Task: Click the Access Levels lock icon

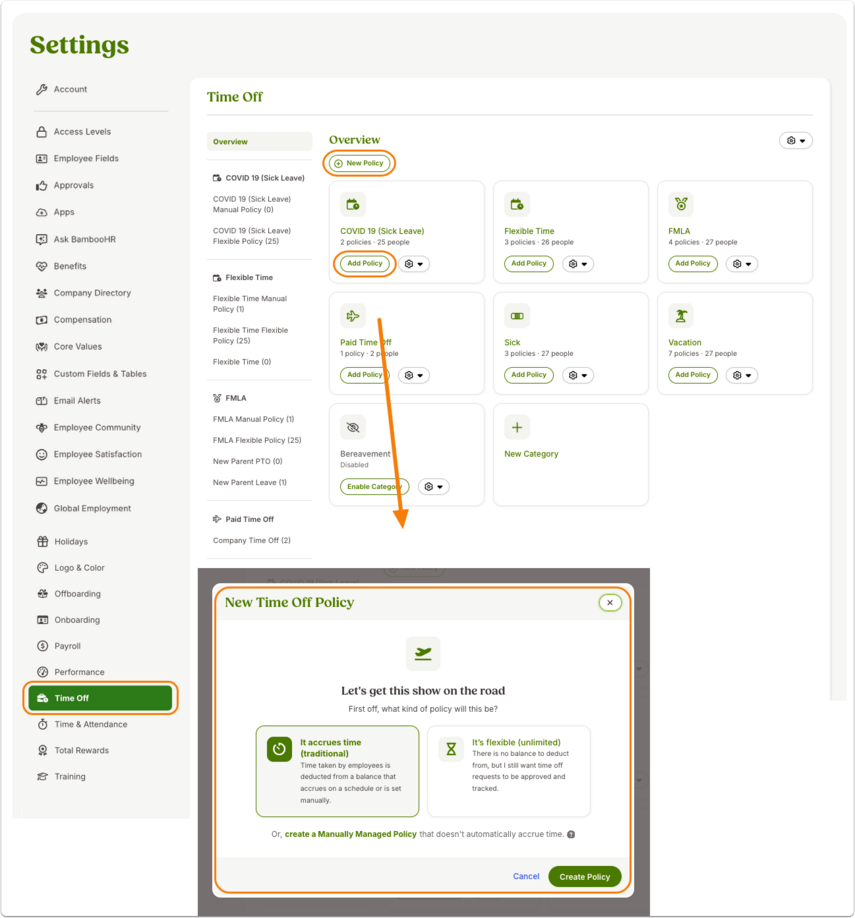Action: coord(42,132)
